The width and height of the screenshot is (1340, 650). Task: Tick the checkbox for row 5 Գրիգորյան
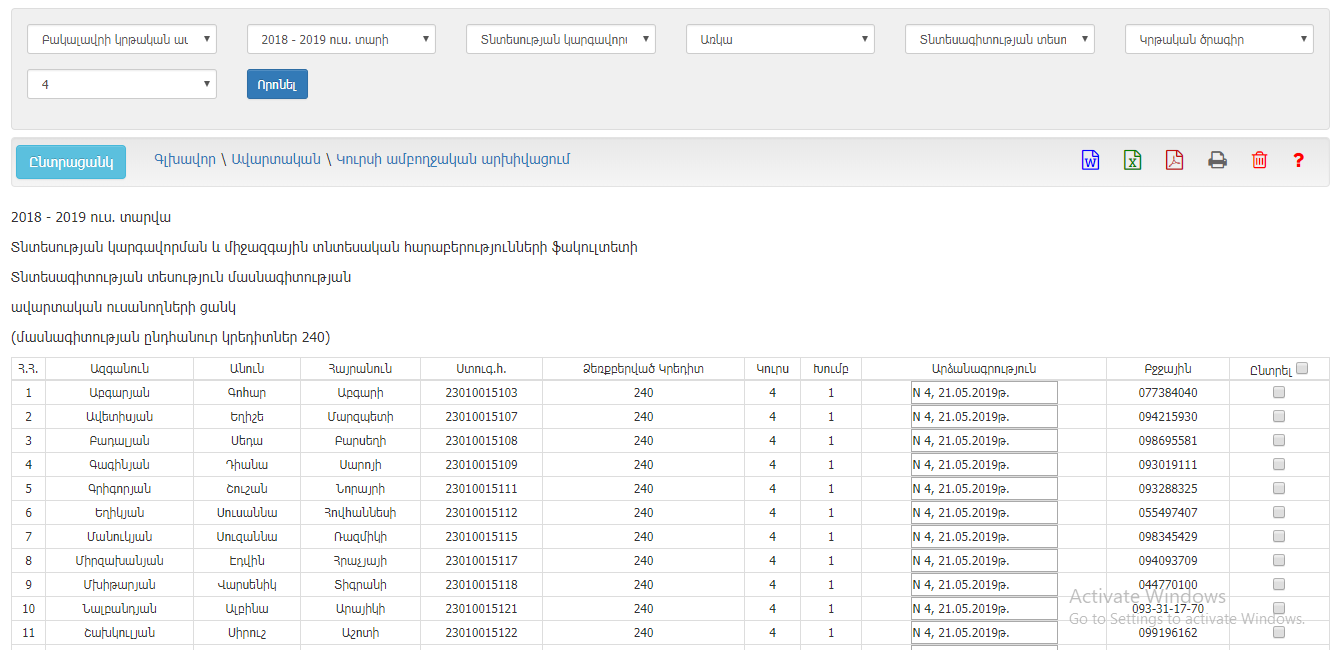(x=1278, y=489)
